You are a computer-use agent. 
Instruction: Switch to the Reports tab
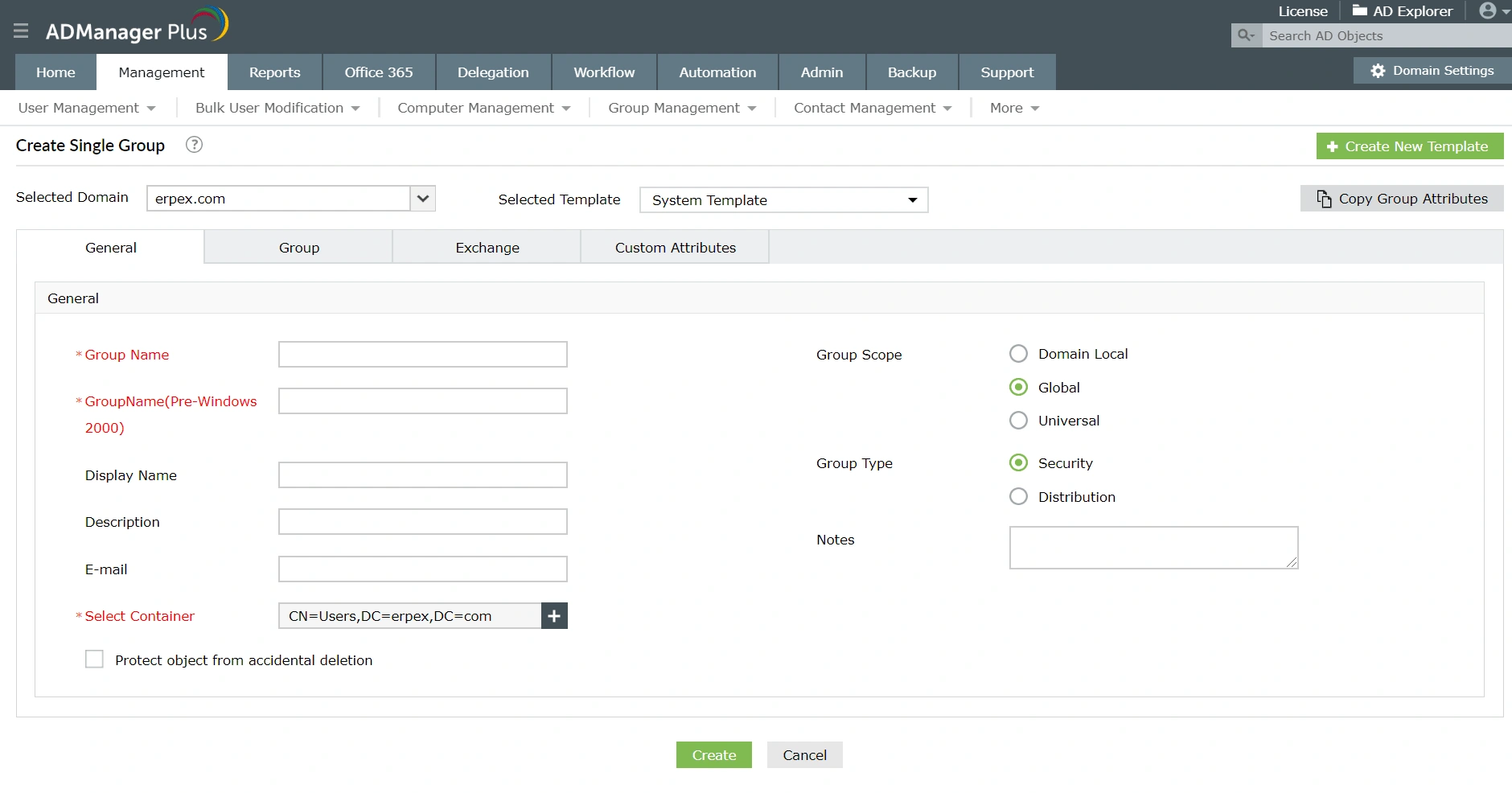click(275, 72)
